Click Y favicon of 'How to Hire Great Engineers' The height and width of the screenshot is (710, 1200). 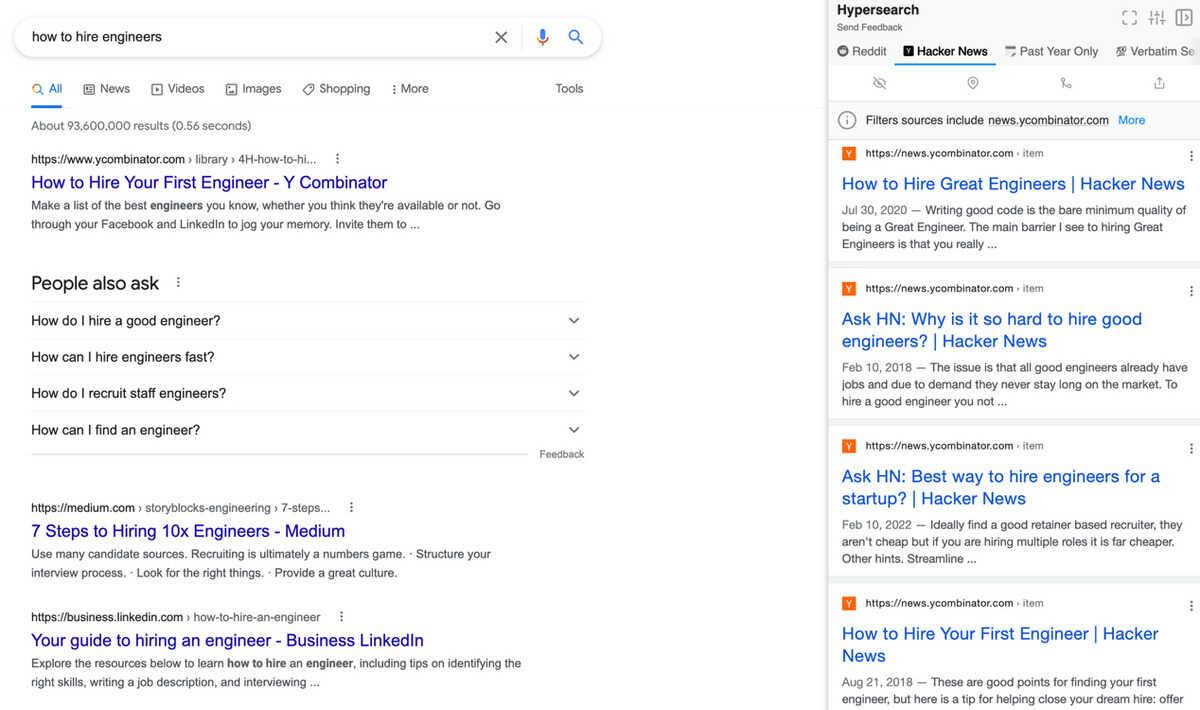tap(849, 154)
